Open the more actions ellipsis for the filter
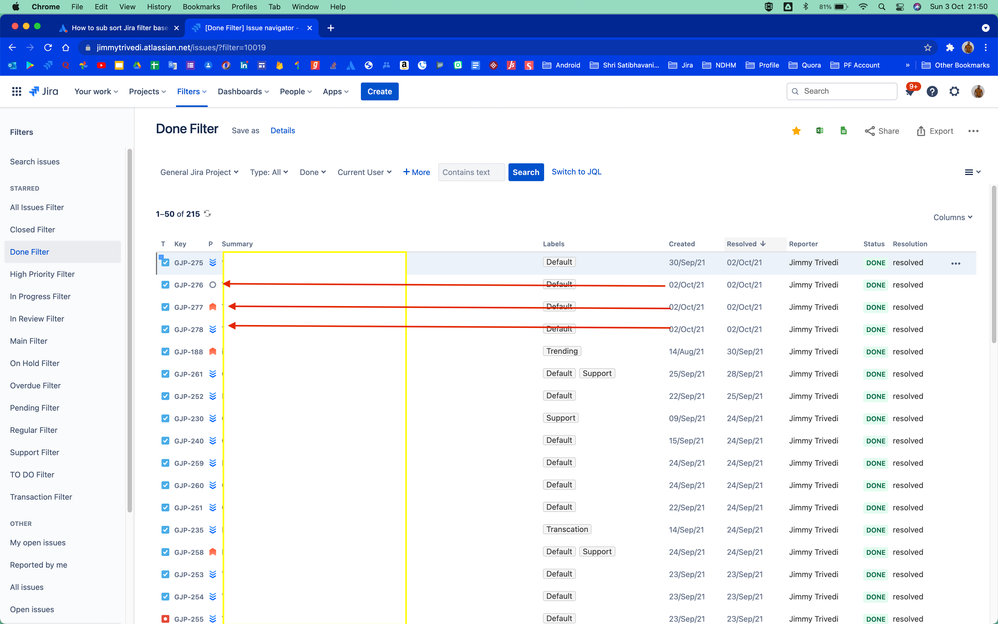 (973, 130)
